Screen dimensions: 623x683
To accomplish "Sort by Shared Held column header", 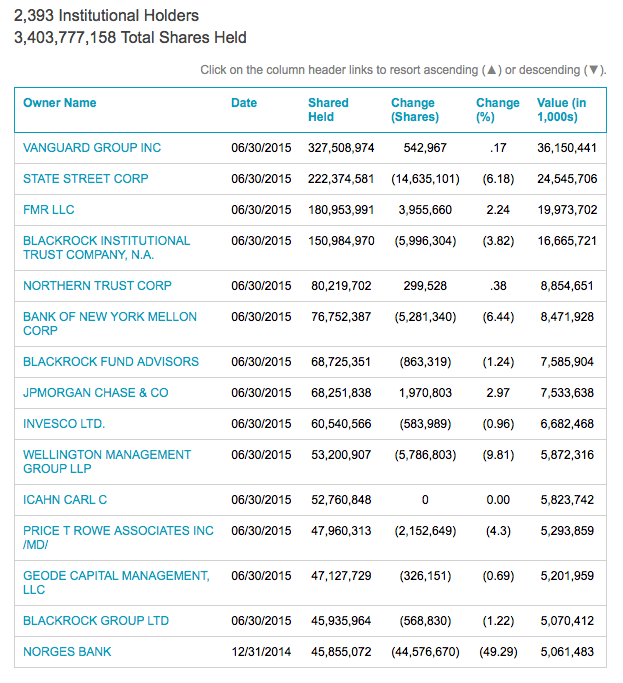I will (x=328, y=110).
